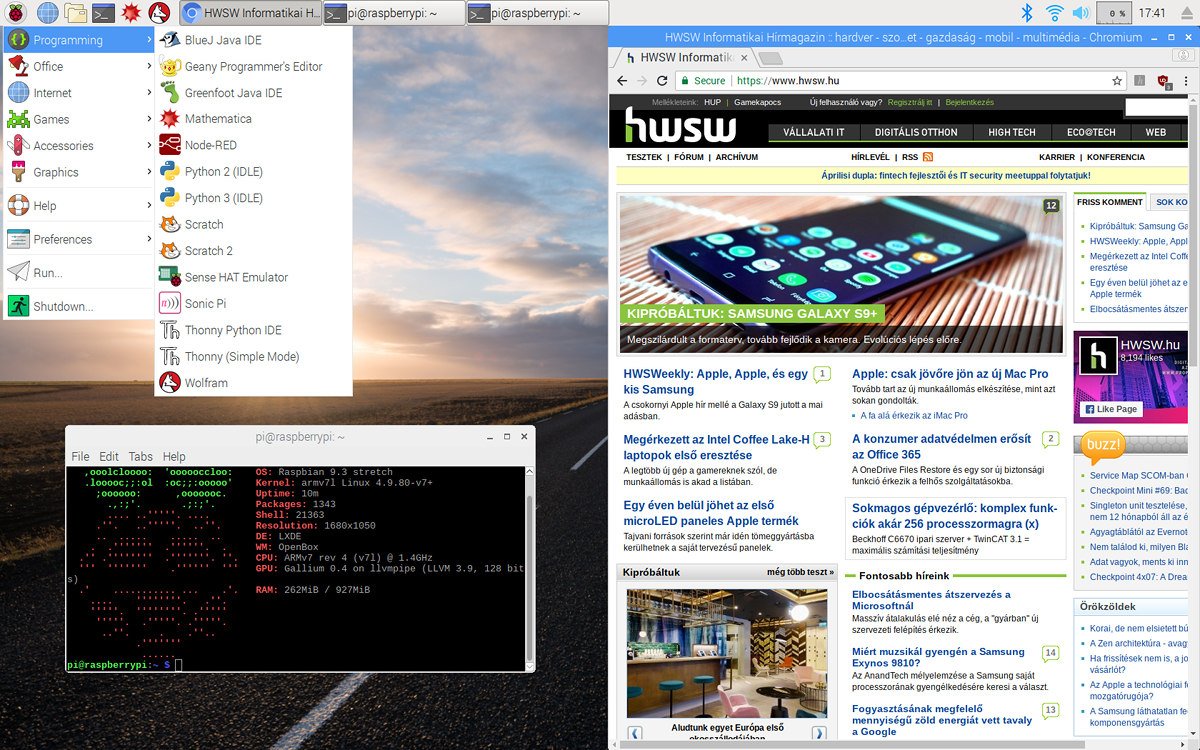Open the Raspberry Pi main menu icon
The width and height of the screenshot is (1200, 750).
[17, 13]
